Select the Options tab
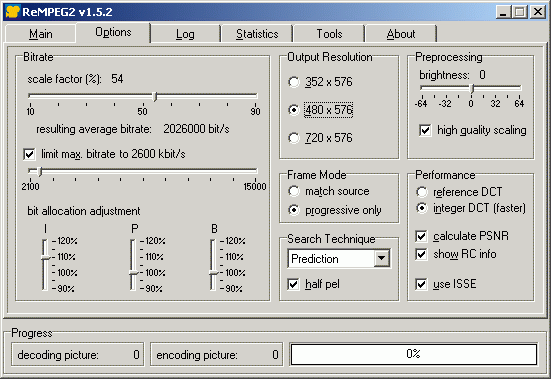This screenshot has height=379, width=551. pyautogui.click(x=113, y=32)
